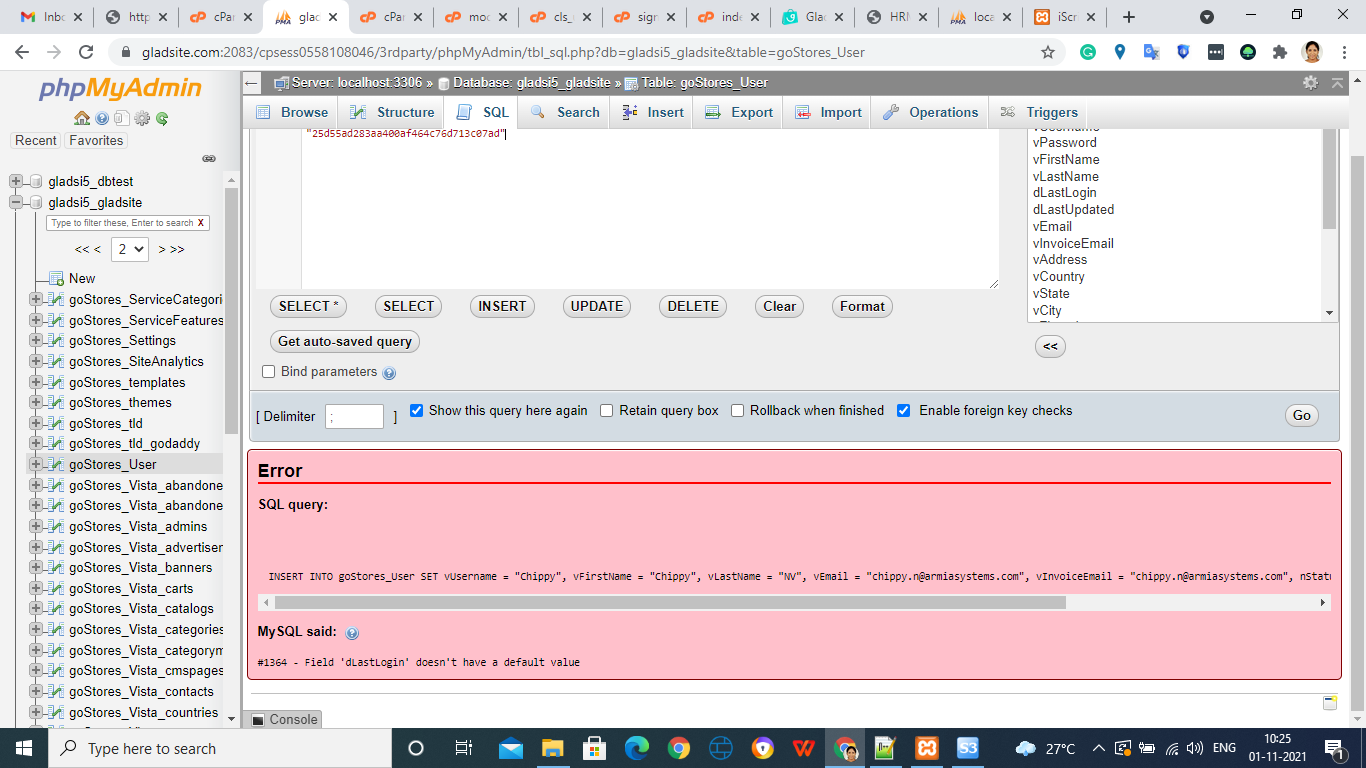Image resolution: width=1366 pixels, height=768 pixels.
Task: Check the Retain query box option
Action: (607, 411)
